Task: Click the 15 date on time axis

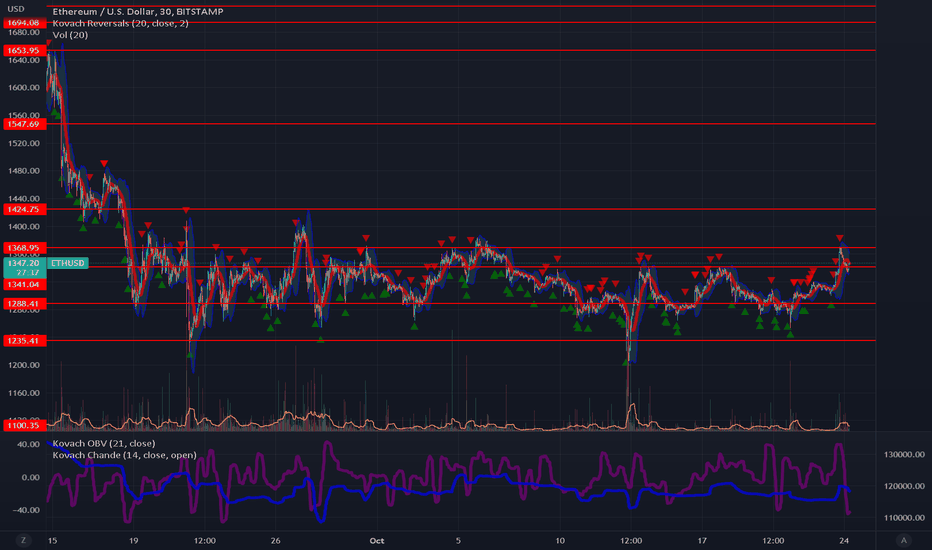Action: (52, 540)
